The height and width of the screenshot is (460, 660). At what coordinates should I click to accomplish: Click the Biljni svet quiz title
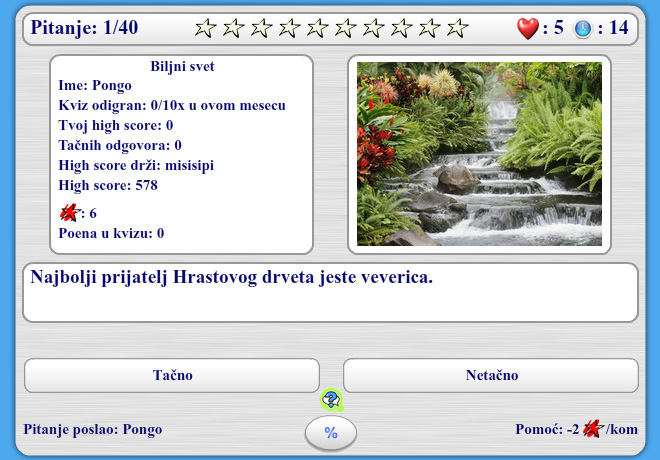tap(182, 66)
